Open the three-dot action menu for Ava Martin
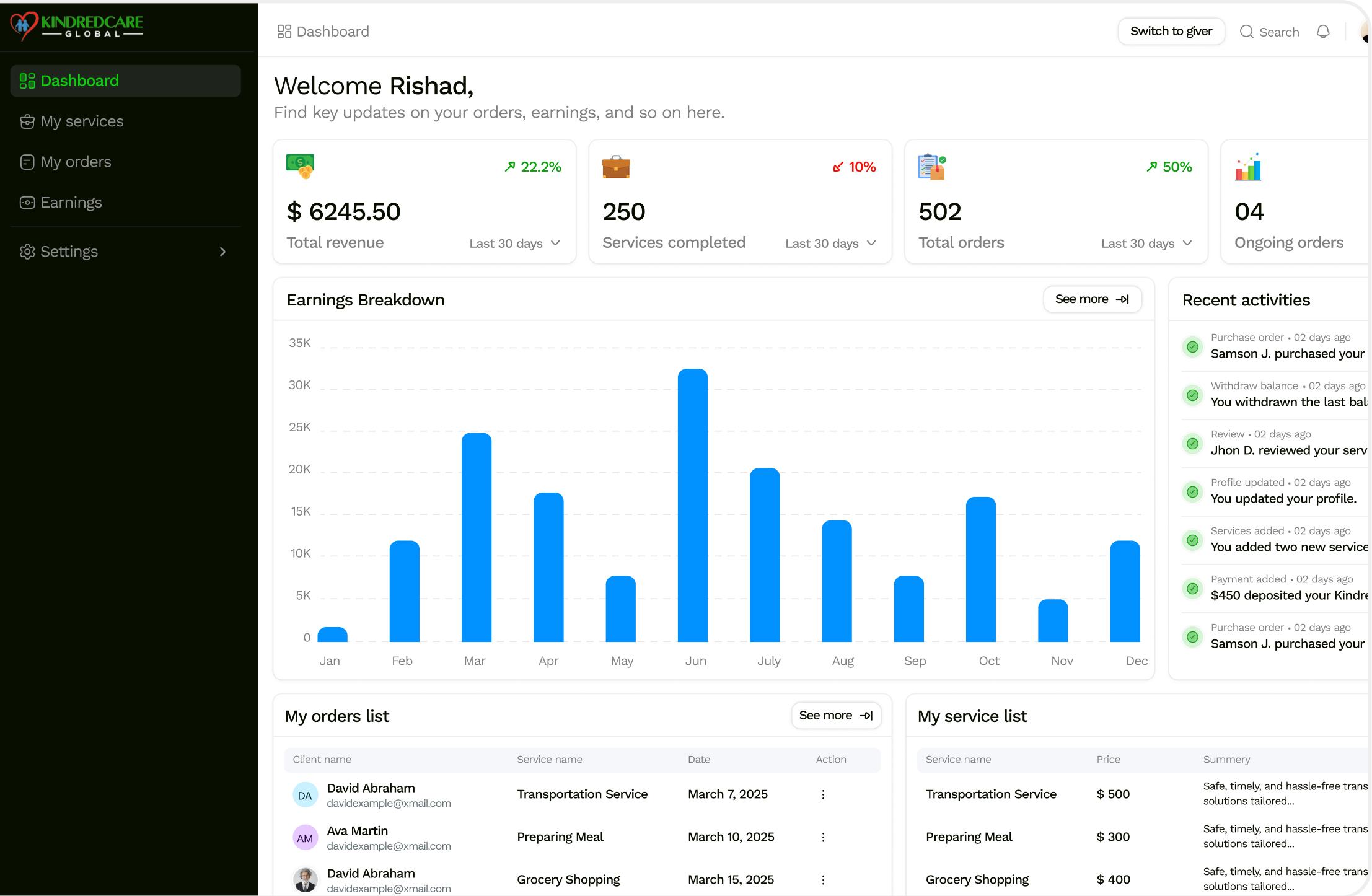The image size is (1372, 896). point(823,837)
